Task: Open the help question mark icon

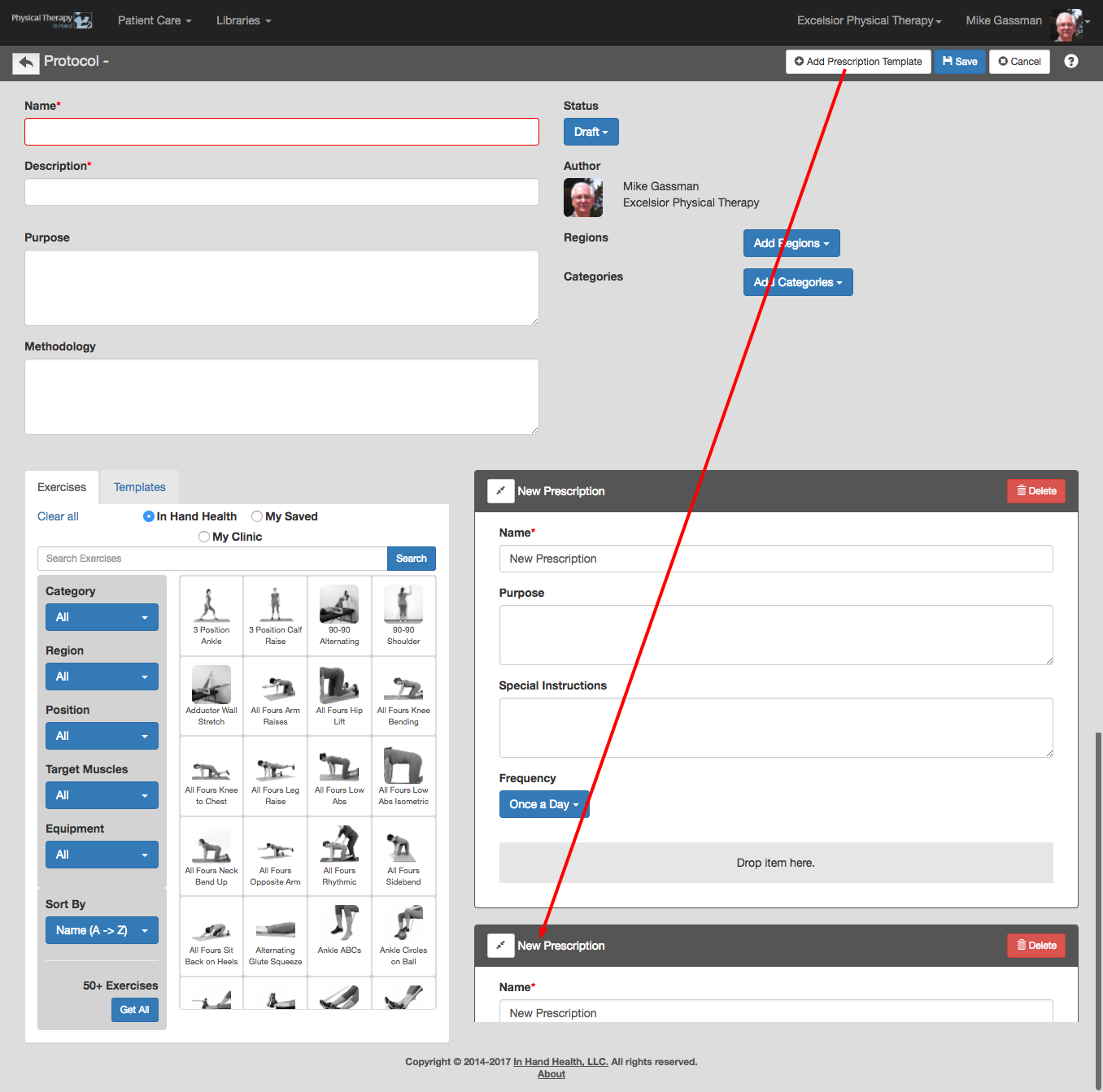Action: (1071, 61)
